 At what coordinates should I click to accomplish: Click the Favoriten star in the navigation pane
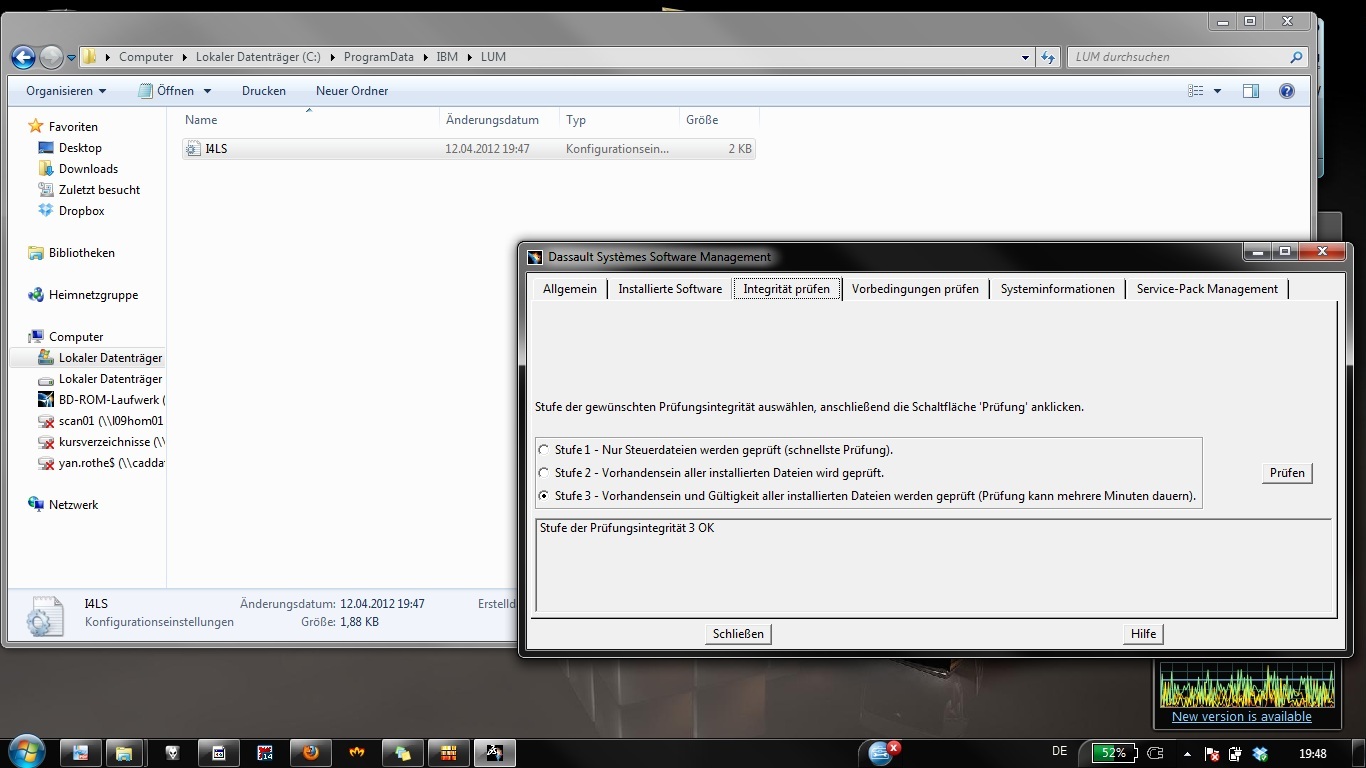tap(36, 127)
